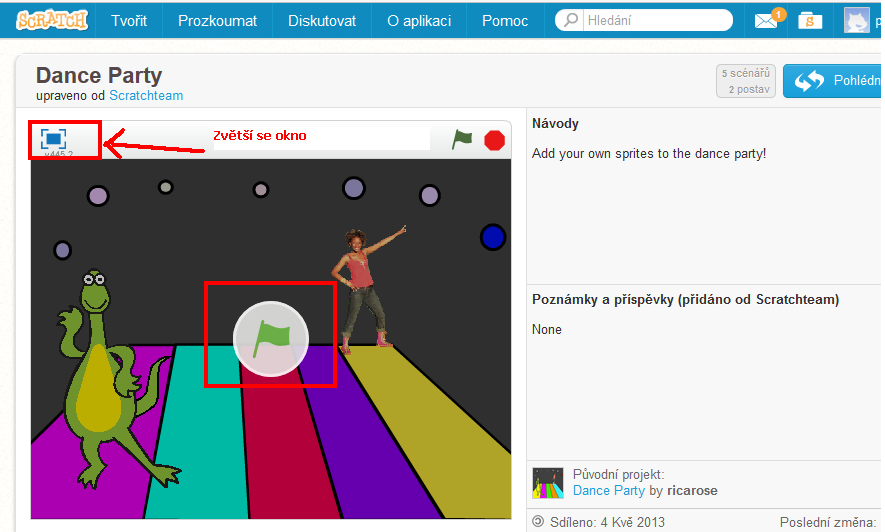Open the Diskutovat menu item
This screenshot has width=885, height=532.
(x=322, y=21)
